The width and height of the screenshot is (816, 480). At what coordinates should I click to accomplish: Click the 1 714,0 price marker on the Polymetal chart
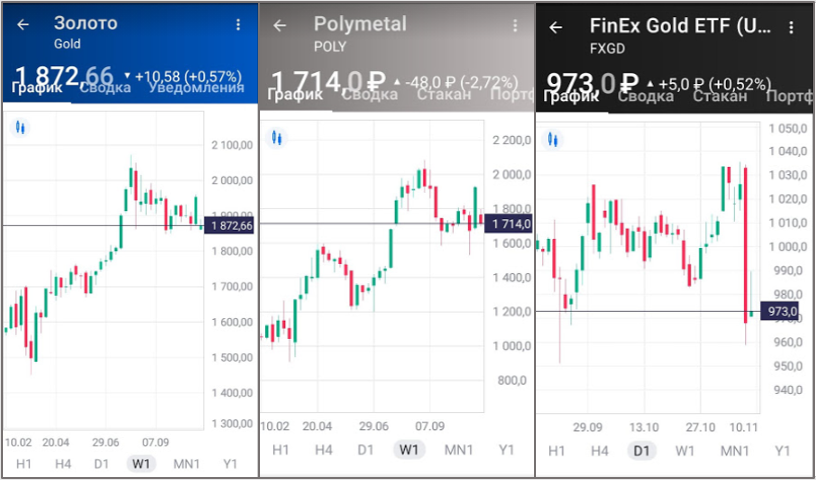point(508,224)
